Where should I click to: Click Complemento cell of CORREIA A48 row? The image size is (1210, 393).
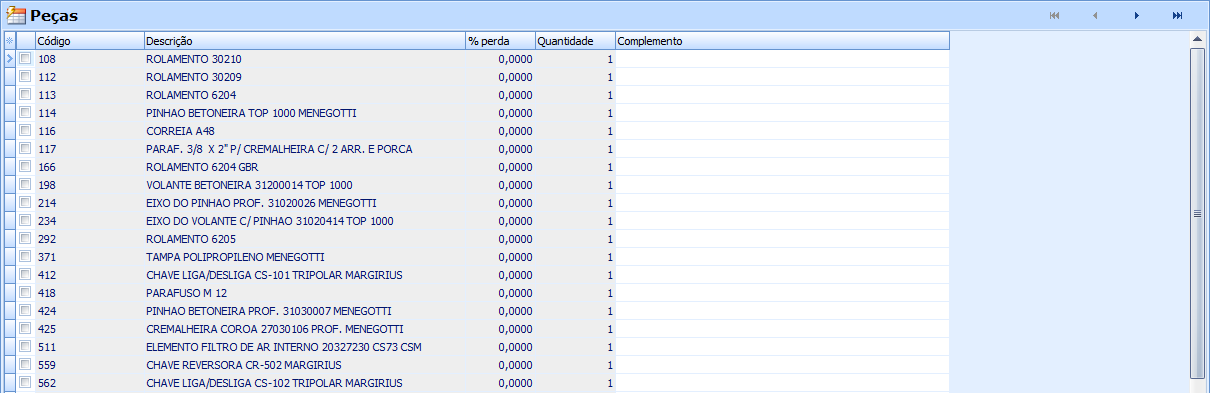pos(782,131)
